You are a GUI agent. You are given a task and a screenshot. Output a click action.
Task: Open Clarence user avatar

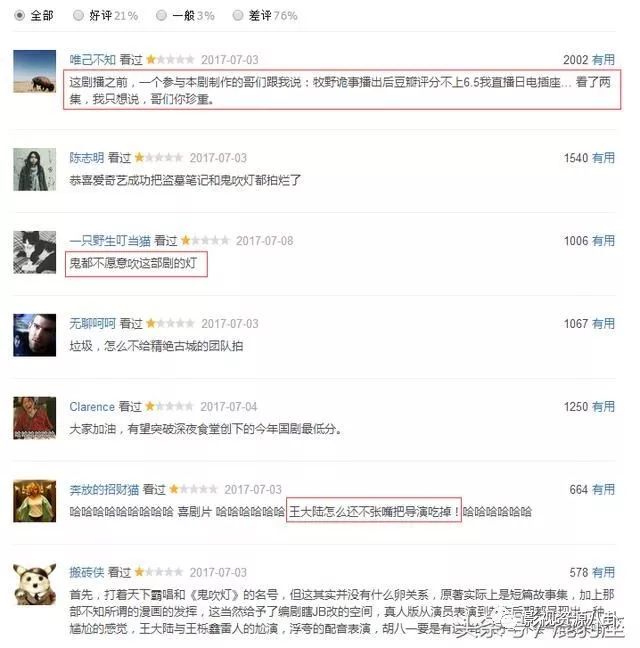coord(35,418)
